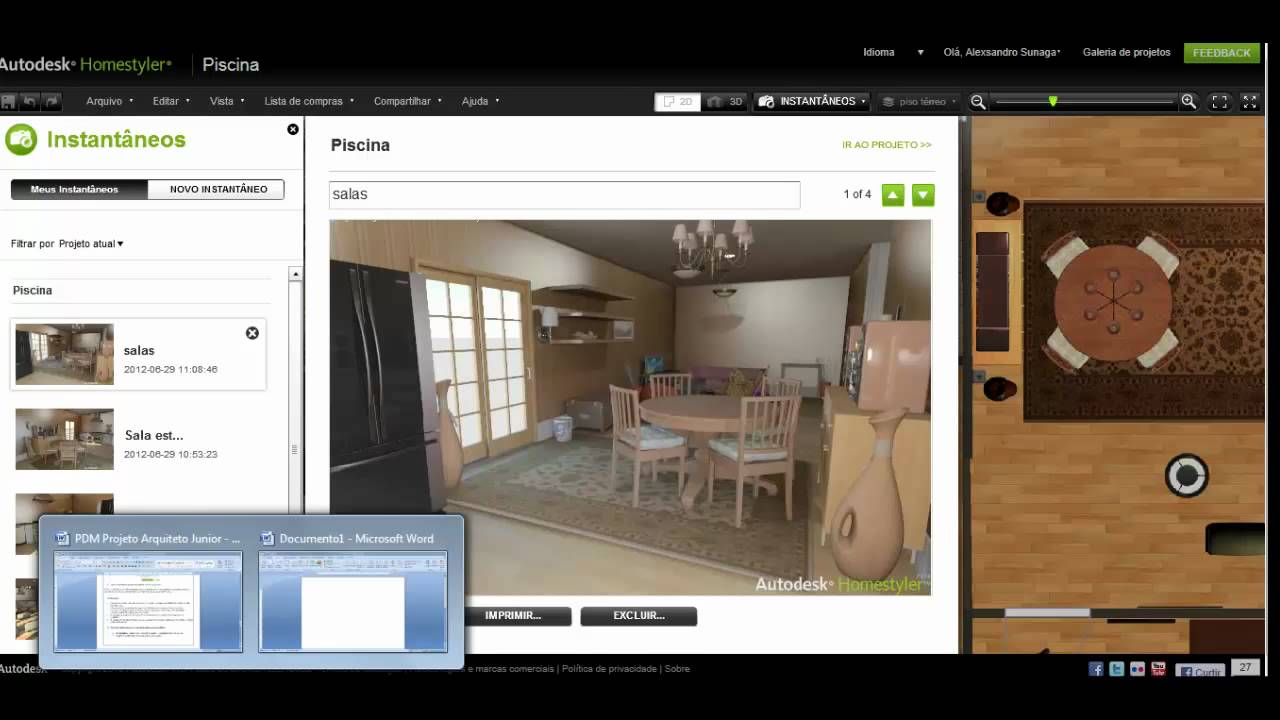Switch to 2D view
This screenshot has height=720, width=1280.
coord(677,101)
